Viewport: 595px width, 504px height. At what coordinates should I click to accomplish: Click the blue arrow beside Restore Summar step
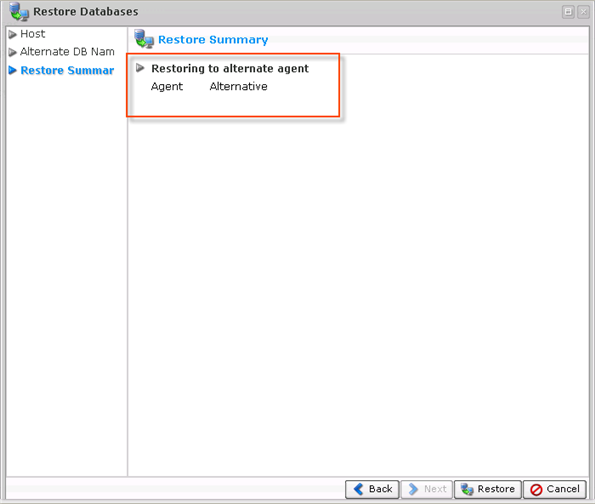[x=13, y=70]
